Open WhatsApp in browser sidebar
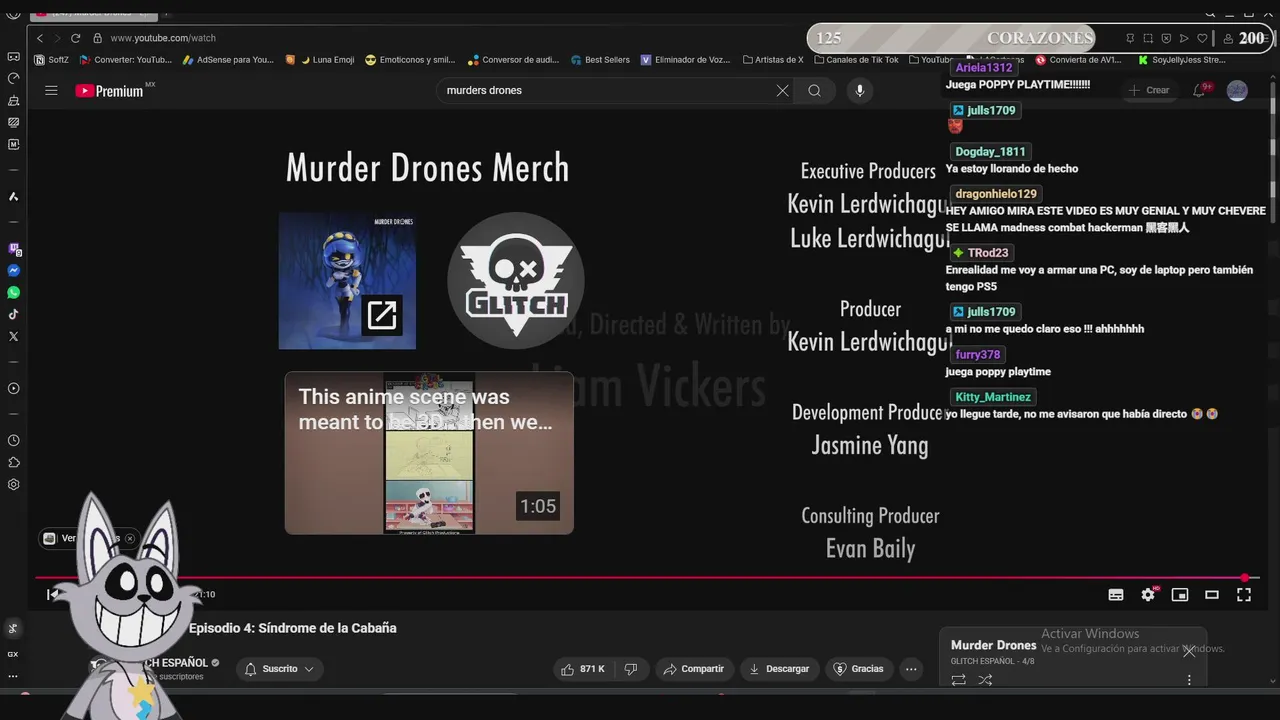 point(14,293)
